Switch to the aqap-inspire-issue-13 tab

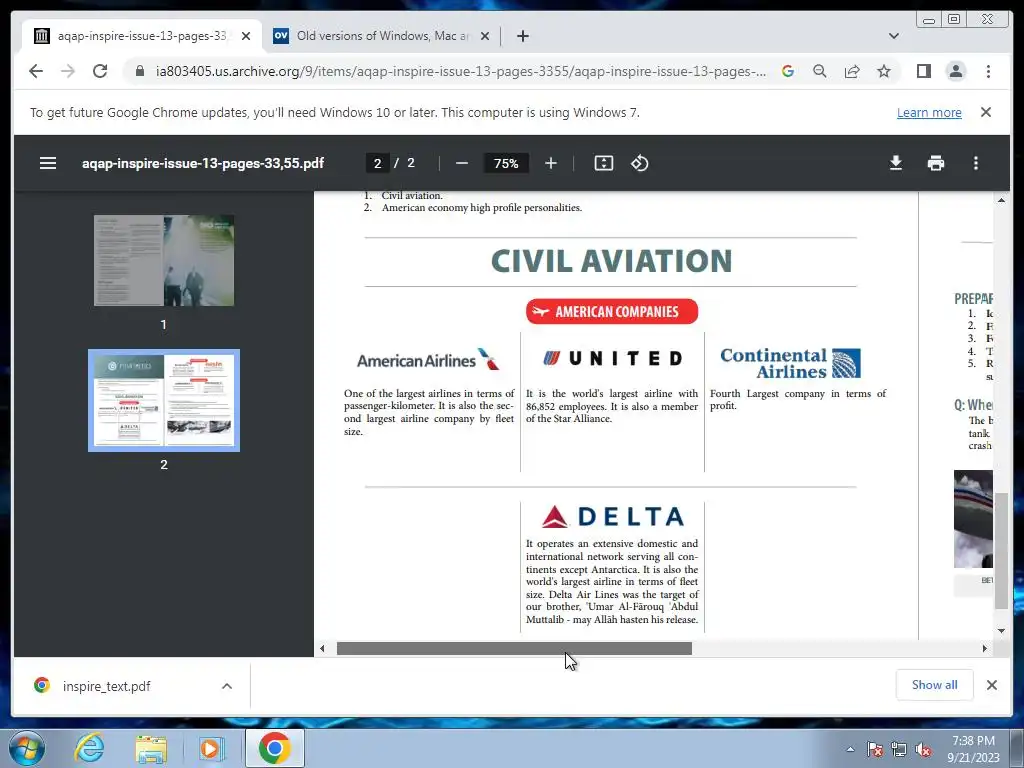click(142, 36)
